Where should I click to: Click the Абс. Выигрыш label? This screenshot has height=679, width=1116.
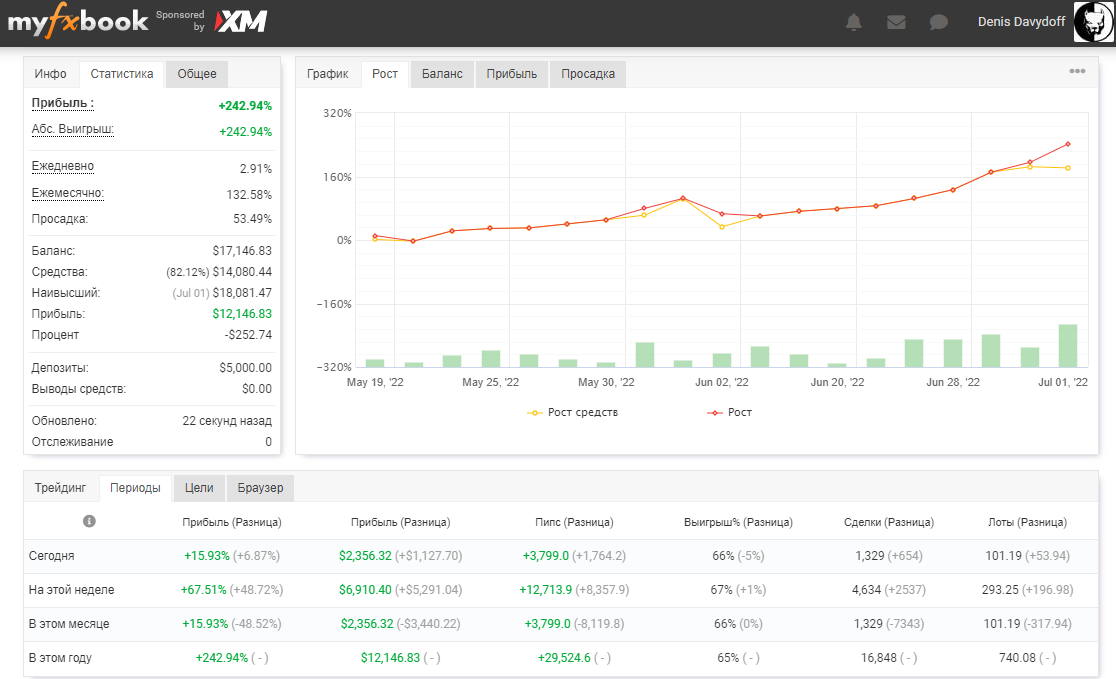73,130
